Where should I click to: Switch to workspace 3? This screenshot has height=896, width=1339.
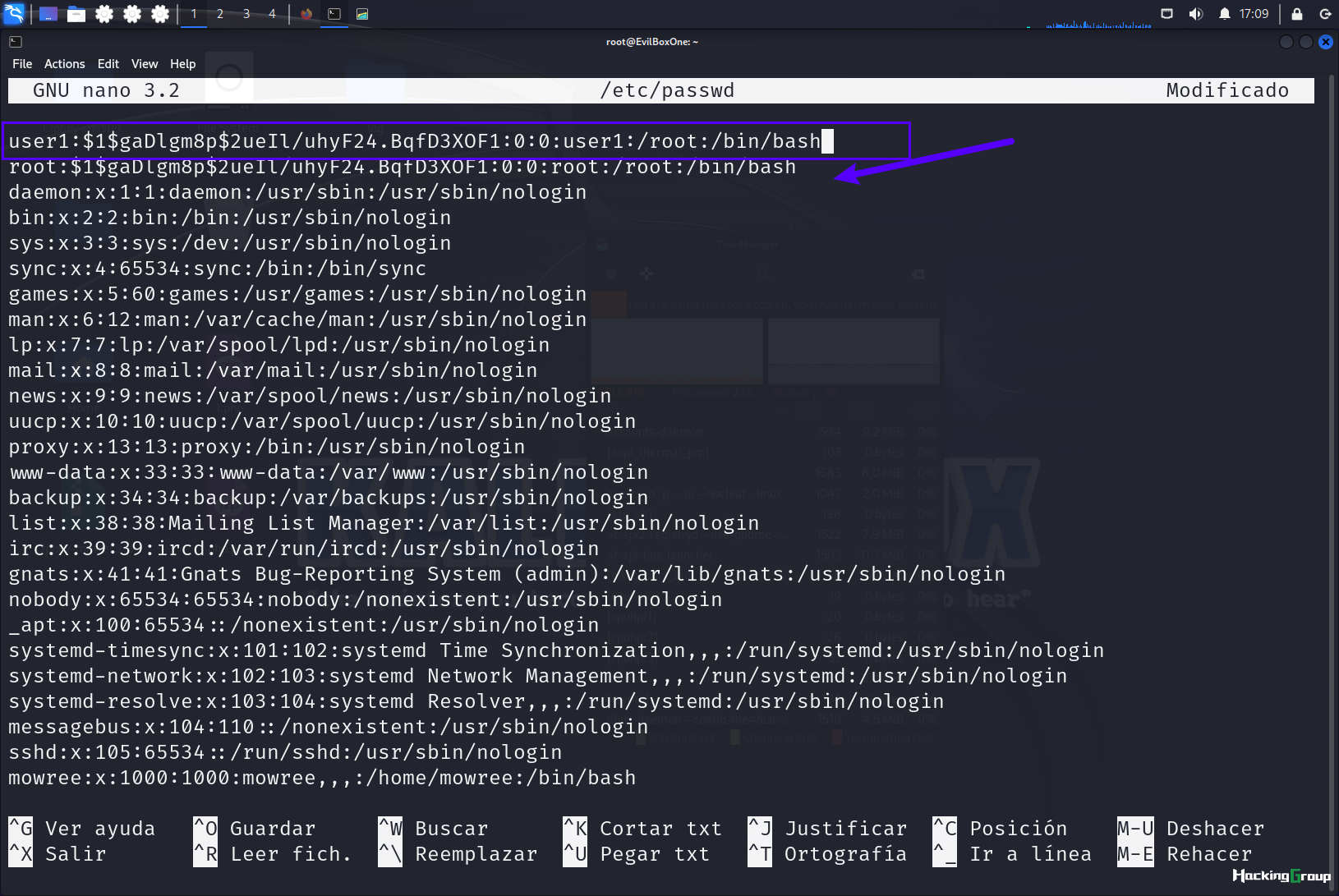pos(246,14)
